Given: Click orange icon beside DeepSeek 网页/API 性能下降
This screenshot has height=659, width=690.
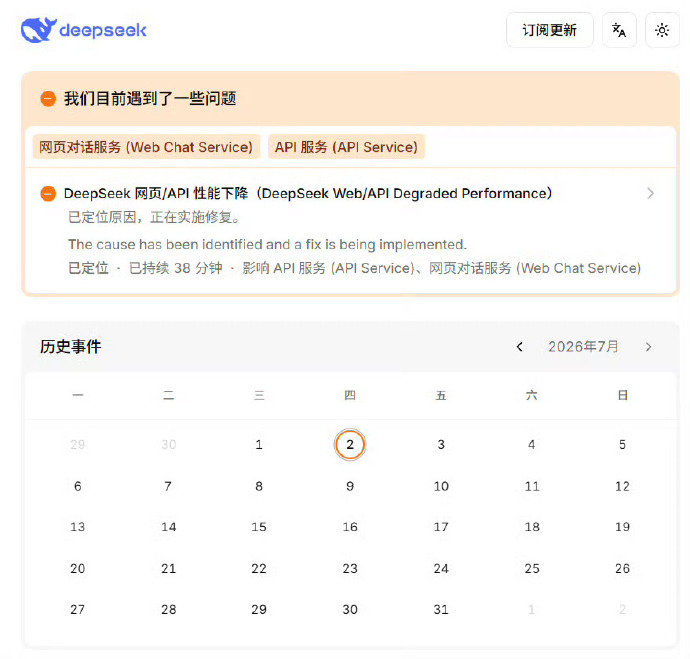Looking at the screenshot, I should click(x=48, y=194).
